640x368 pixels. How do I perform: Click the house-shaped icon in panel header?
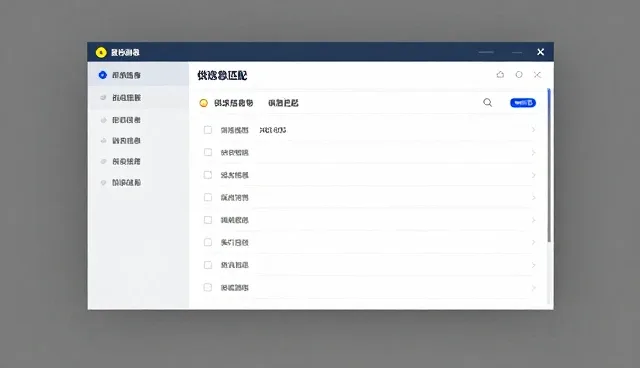coord(500,74)
